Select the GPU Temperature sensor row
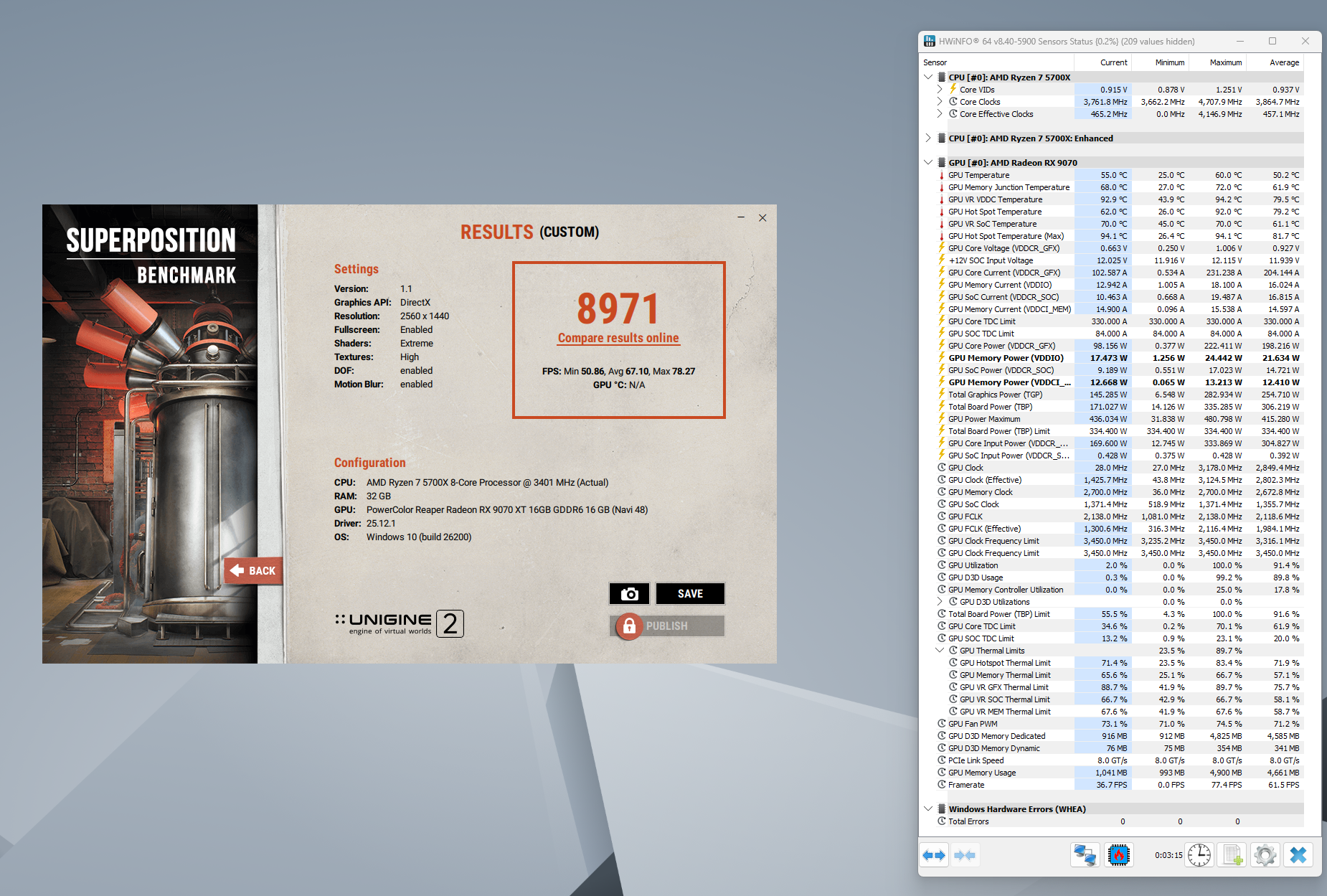The width and height of the screenshot is (1327, 896). [1119, 175]
